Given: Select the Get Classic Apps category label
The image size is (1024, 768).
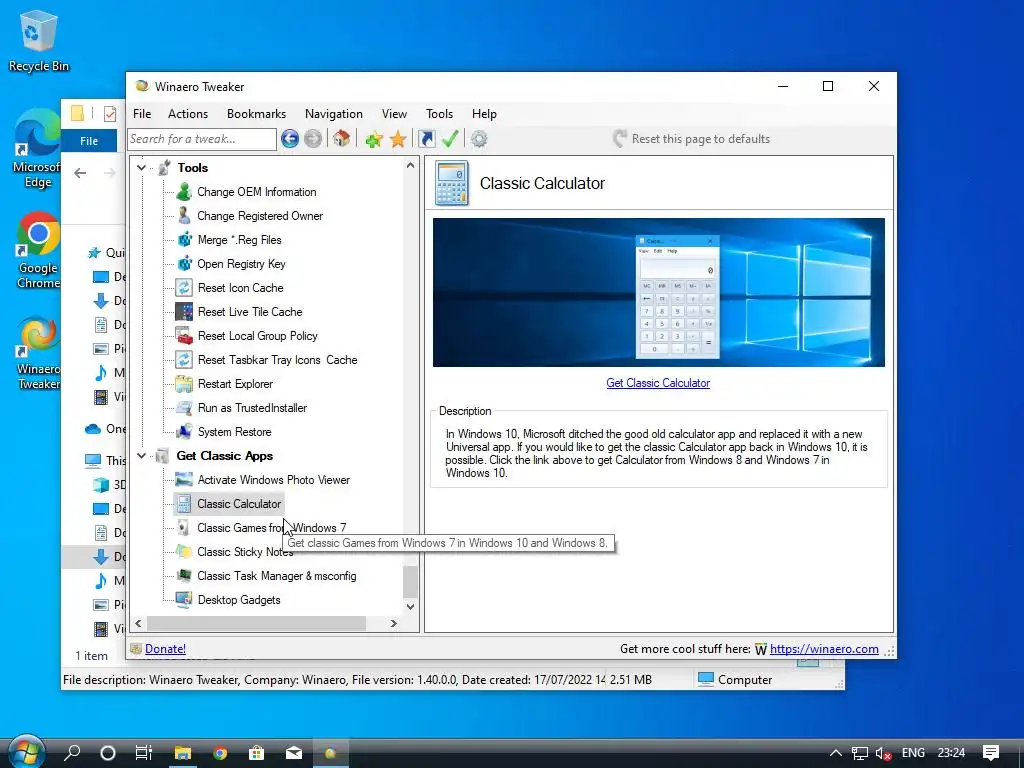Looking at the screenshot, I should pos(225,456).
